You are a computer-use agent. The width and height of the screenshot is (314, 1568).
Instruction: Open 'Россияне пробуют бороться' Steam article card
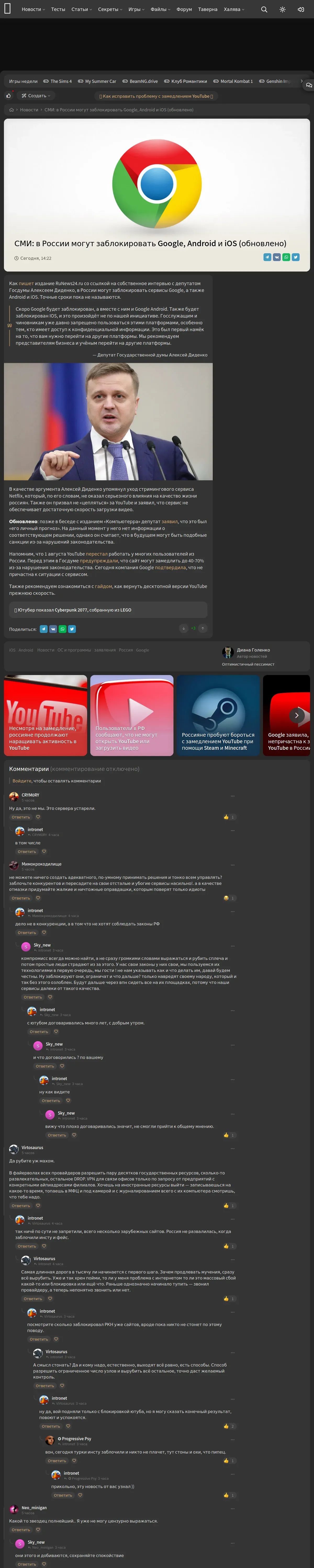coord(218,716)
